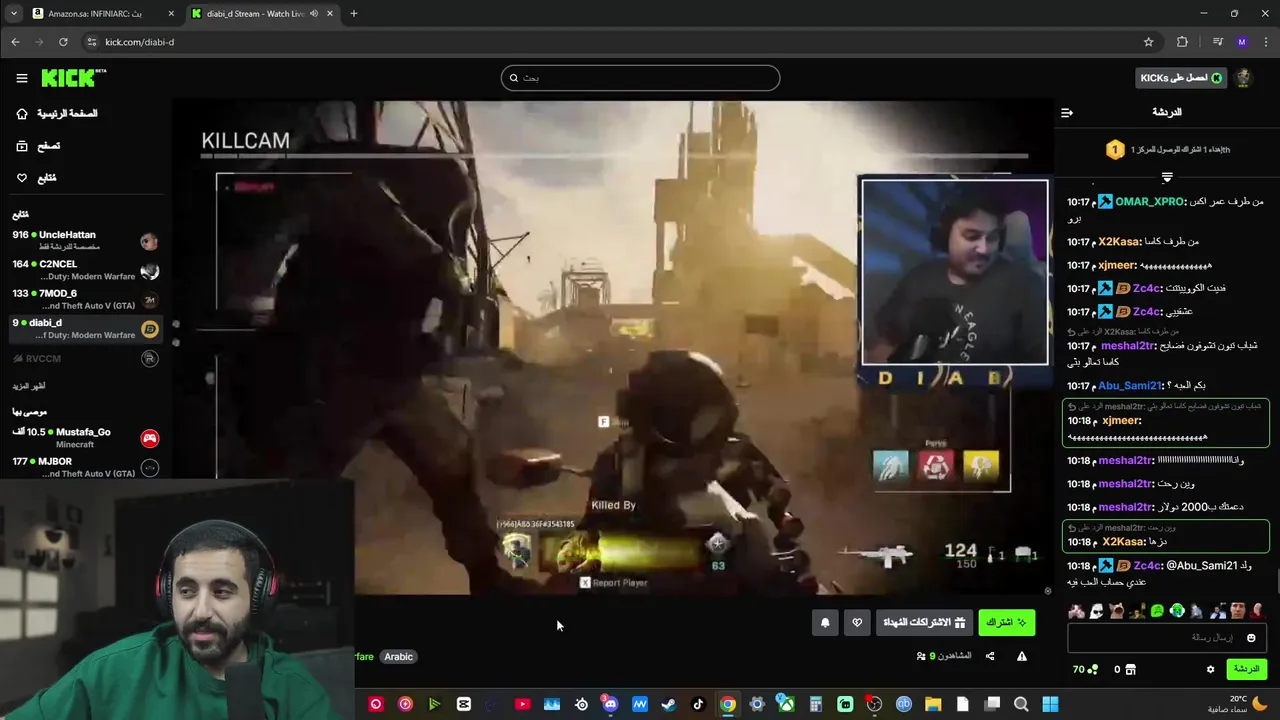Open a new browser tab
This screenshot has width=1280, height=720.
point(353,14)
